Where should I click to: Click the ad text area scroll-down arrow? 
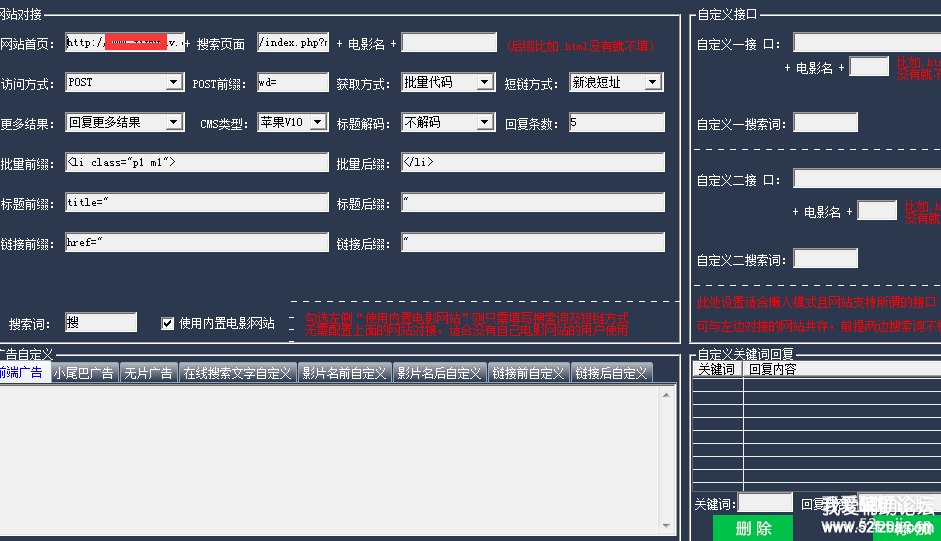pyautogui.click(x=666, y=525)
